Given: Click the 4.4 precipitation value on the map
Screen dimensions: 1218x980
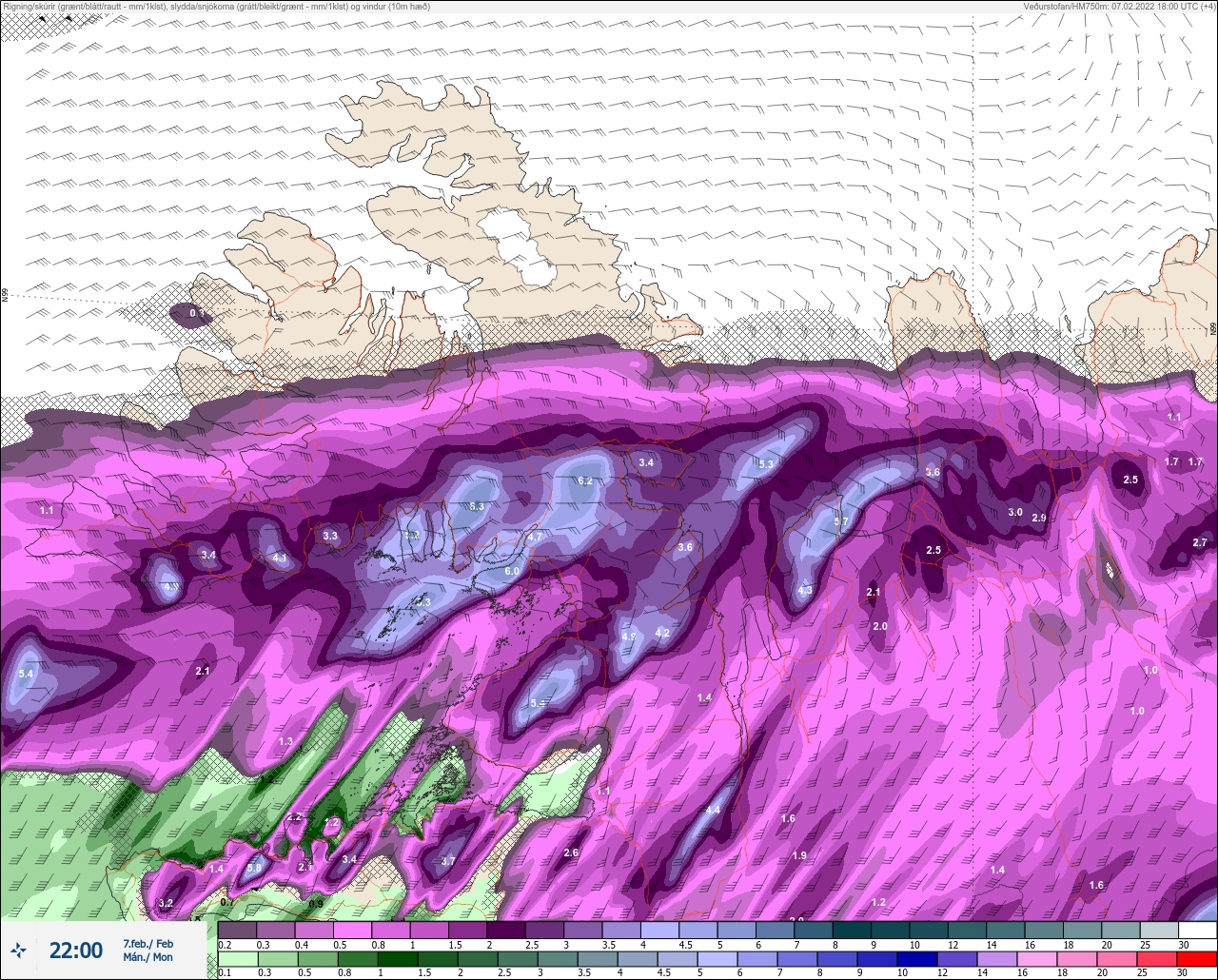Looking at the screenshot, I should [713, 810].
